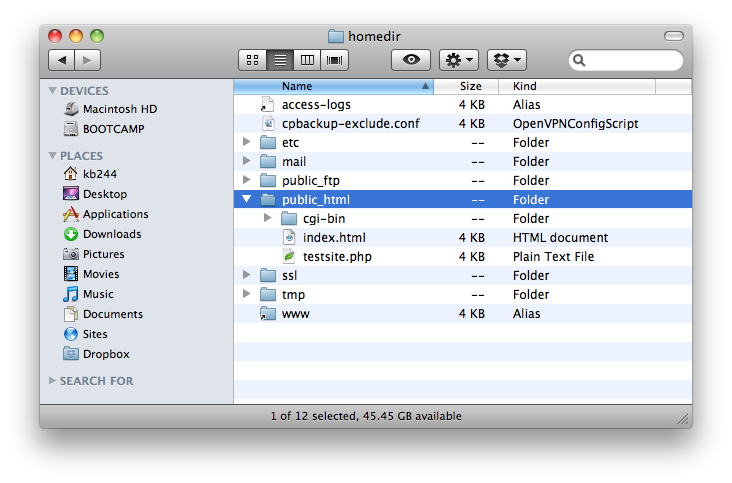Click the access-logs alias name
This screenshot has width=732, height=483.
(x=316, y=105)
